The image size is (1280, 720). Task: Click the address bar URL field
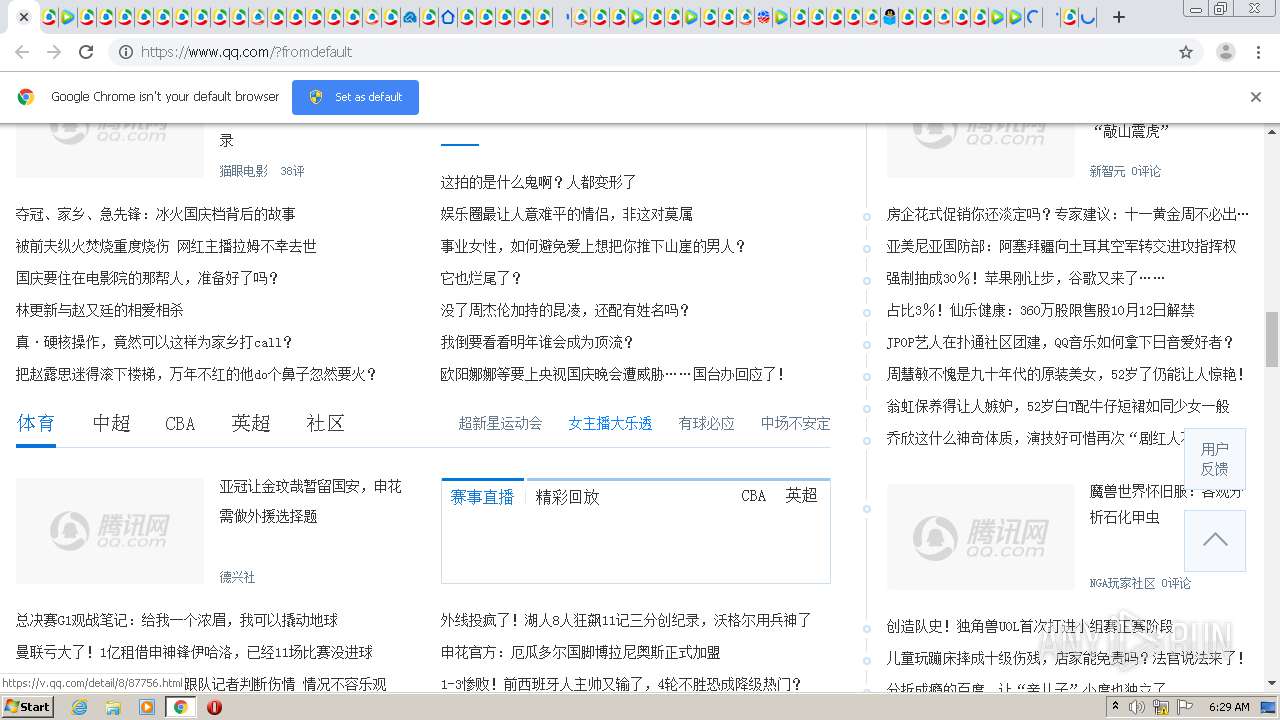point(640,52)
